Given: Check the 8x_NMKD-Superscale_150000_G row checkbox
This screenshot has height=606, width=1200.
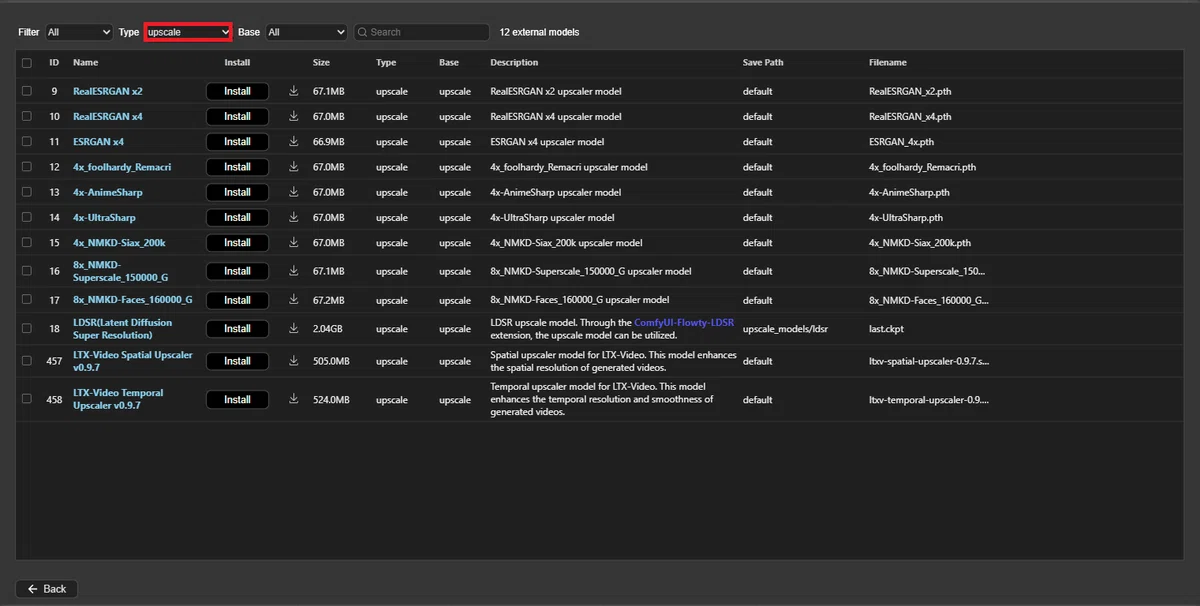Looking at the screenshot, I should pos(27,271).
